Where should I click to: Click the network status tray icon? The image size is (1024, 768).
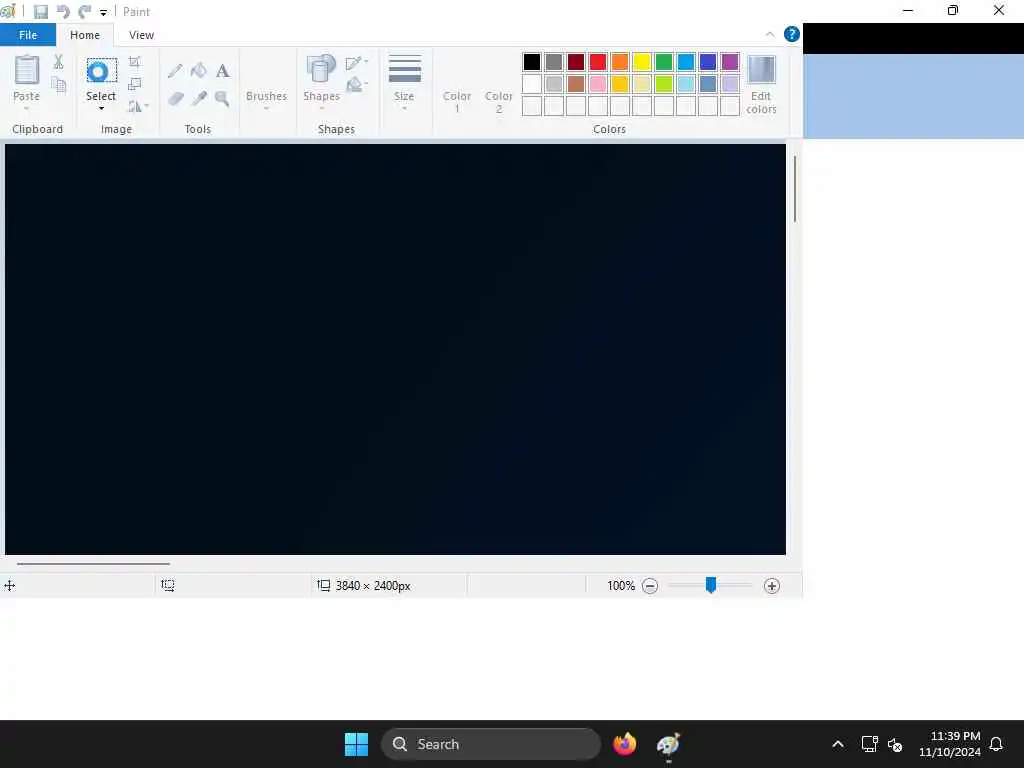click(869, 744)
